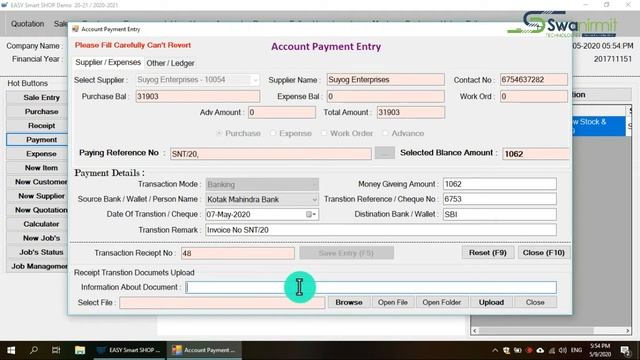Click the Open Folder button

tap(442, 302)
